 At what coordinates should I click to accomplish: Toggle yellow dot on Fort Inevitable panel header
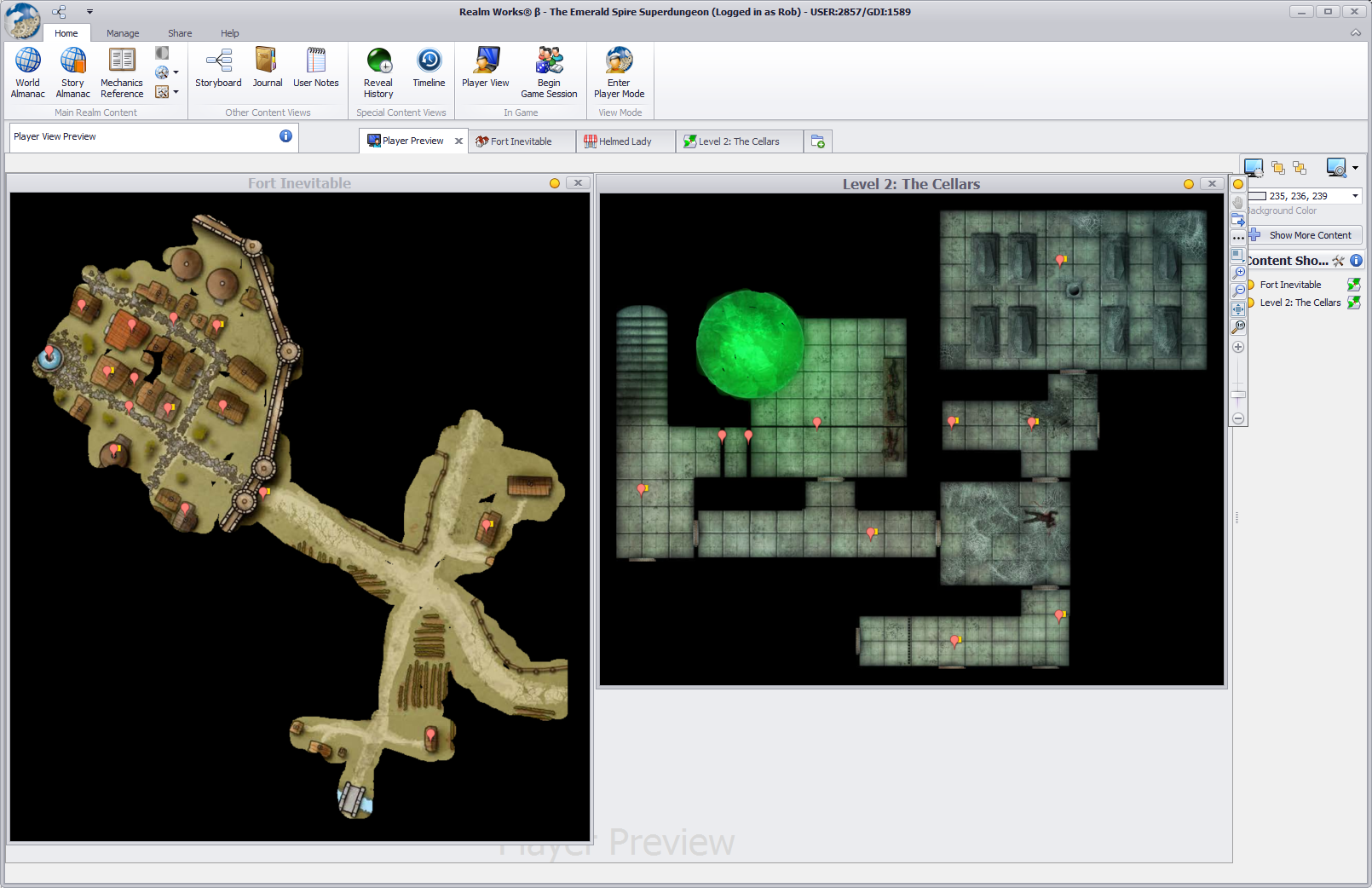[x=555, y=183]
